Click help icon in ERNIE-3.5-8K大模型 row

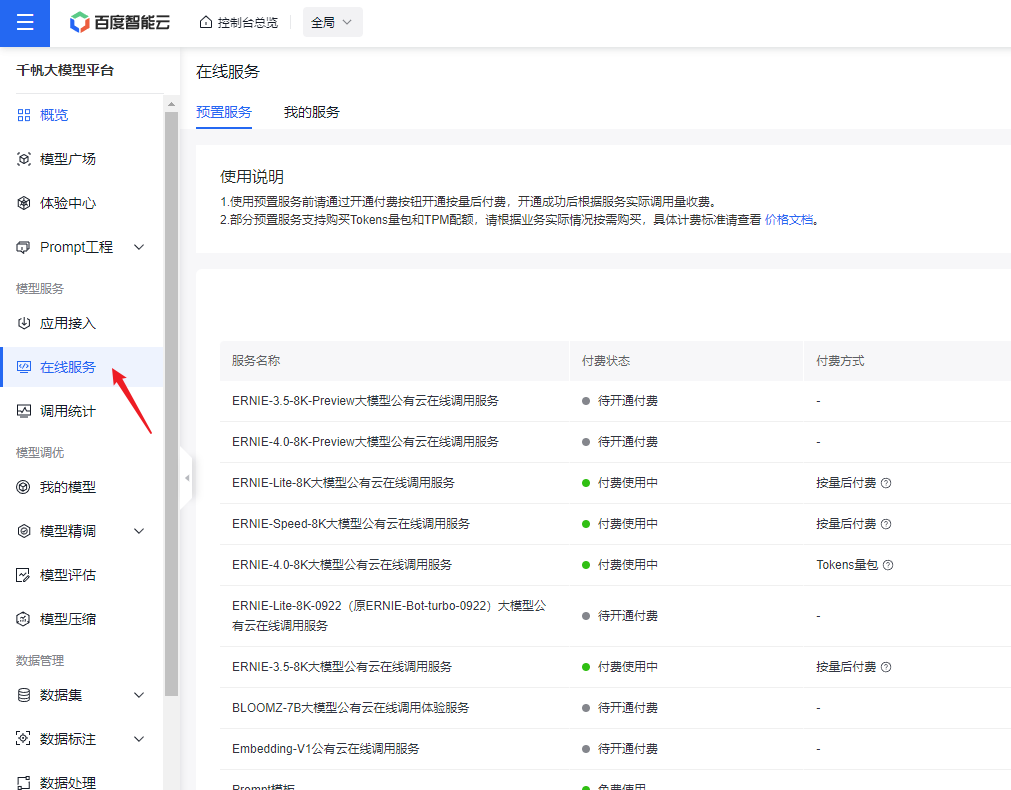886,667
